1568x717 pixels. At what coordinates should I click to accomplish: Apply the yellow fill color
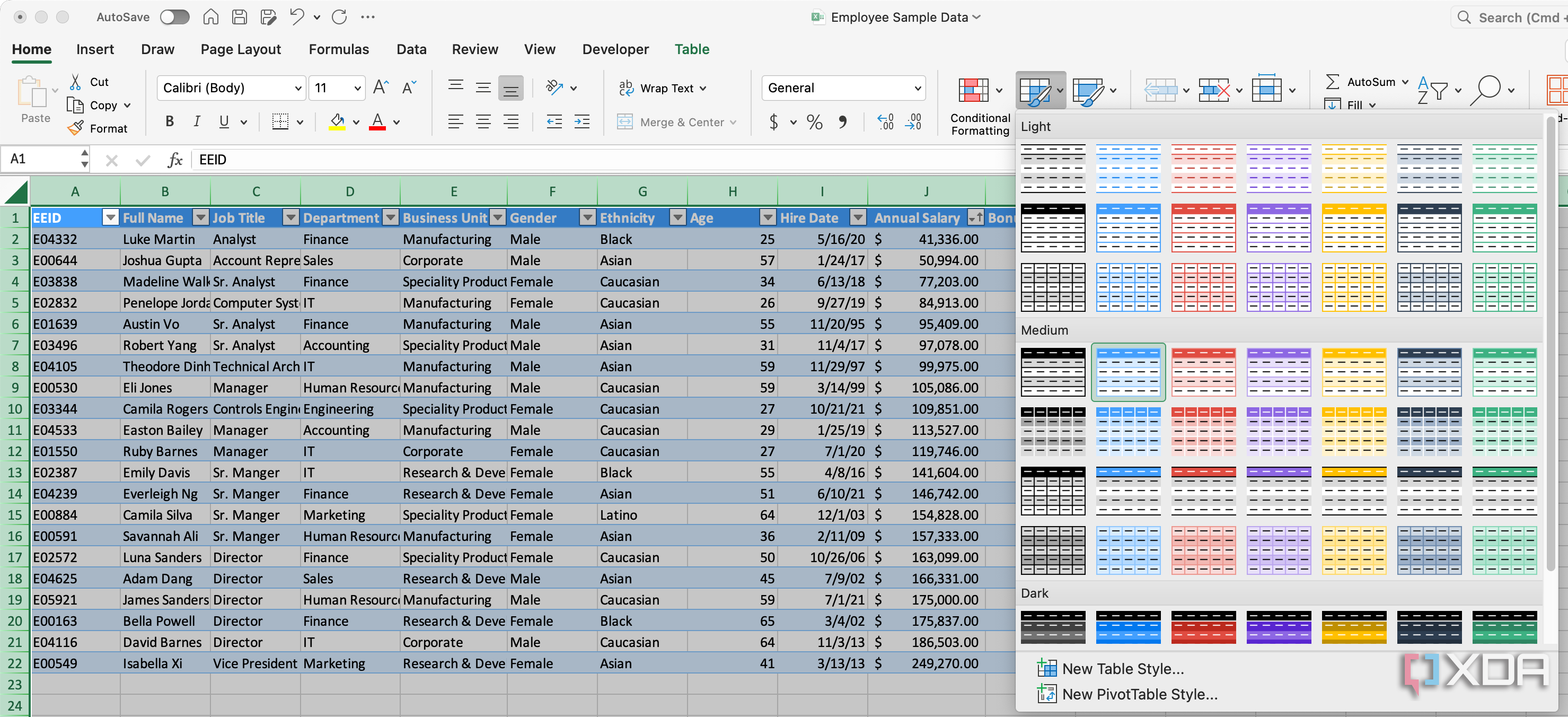[337, 122]
